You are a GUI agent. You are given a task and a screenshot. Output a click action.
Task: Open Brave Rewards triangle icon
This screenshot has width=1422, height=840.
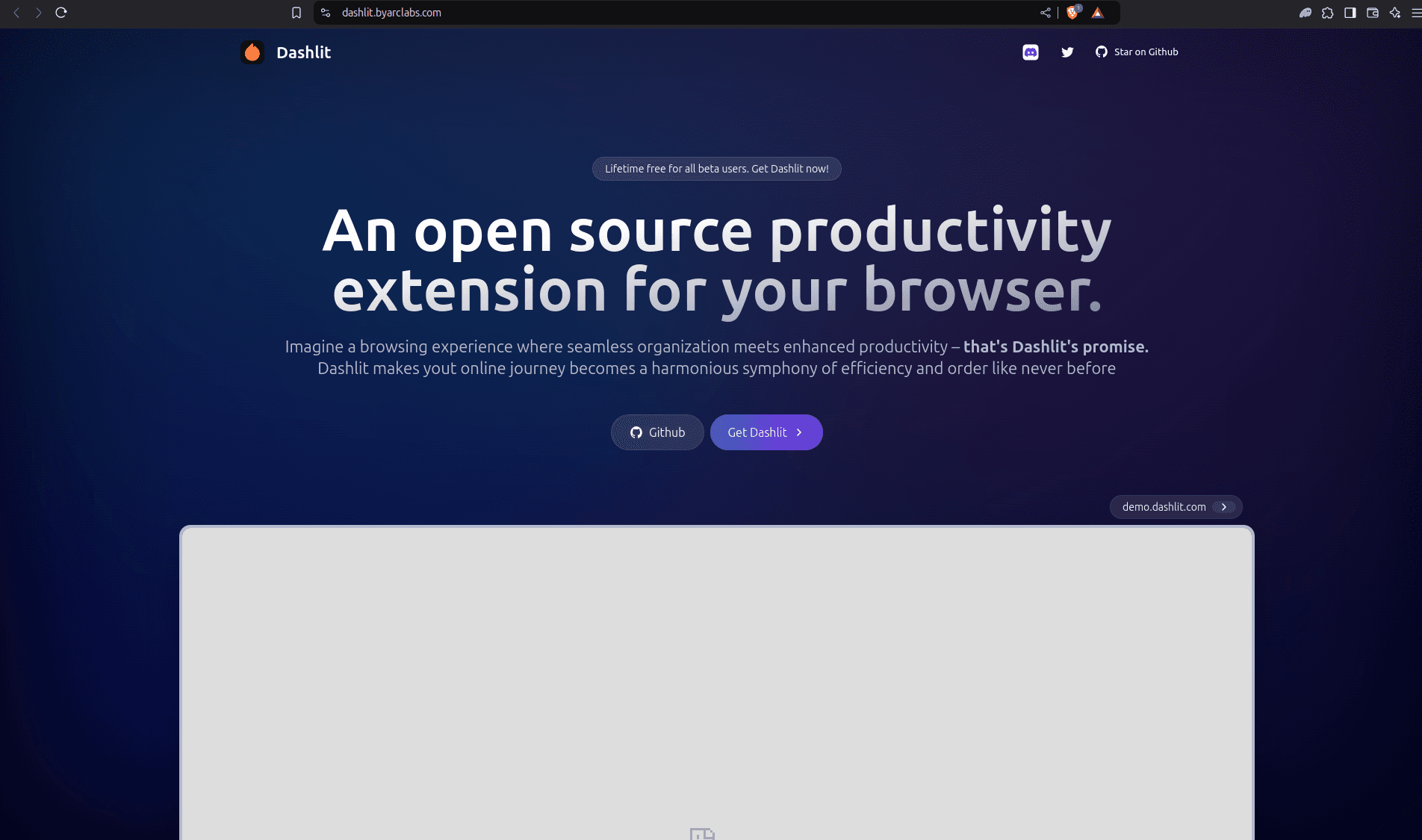point(1098,13)
